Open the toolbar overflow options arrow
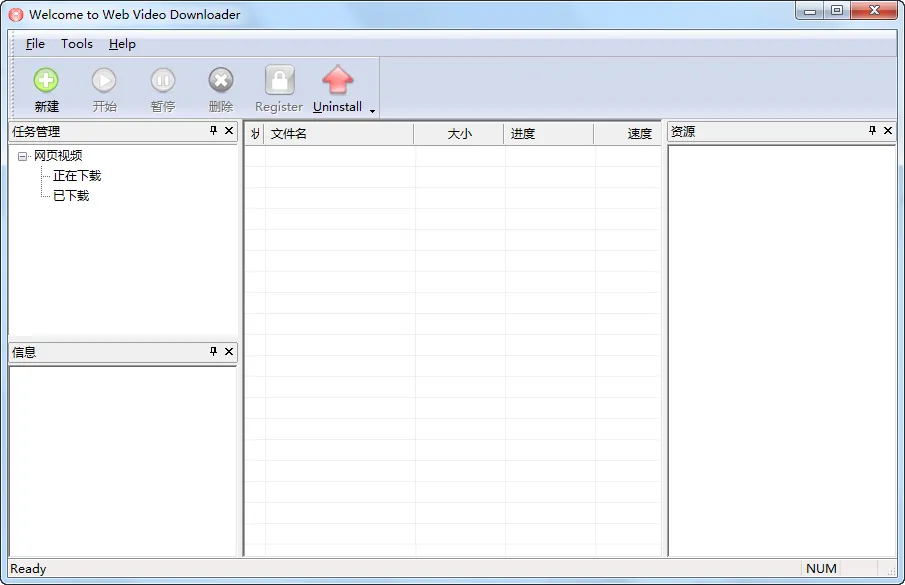This screenshot has height=585, width=905. (x=372, y=111)
